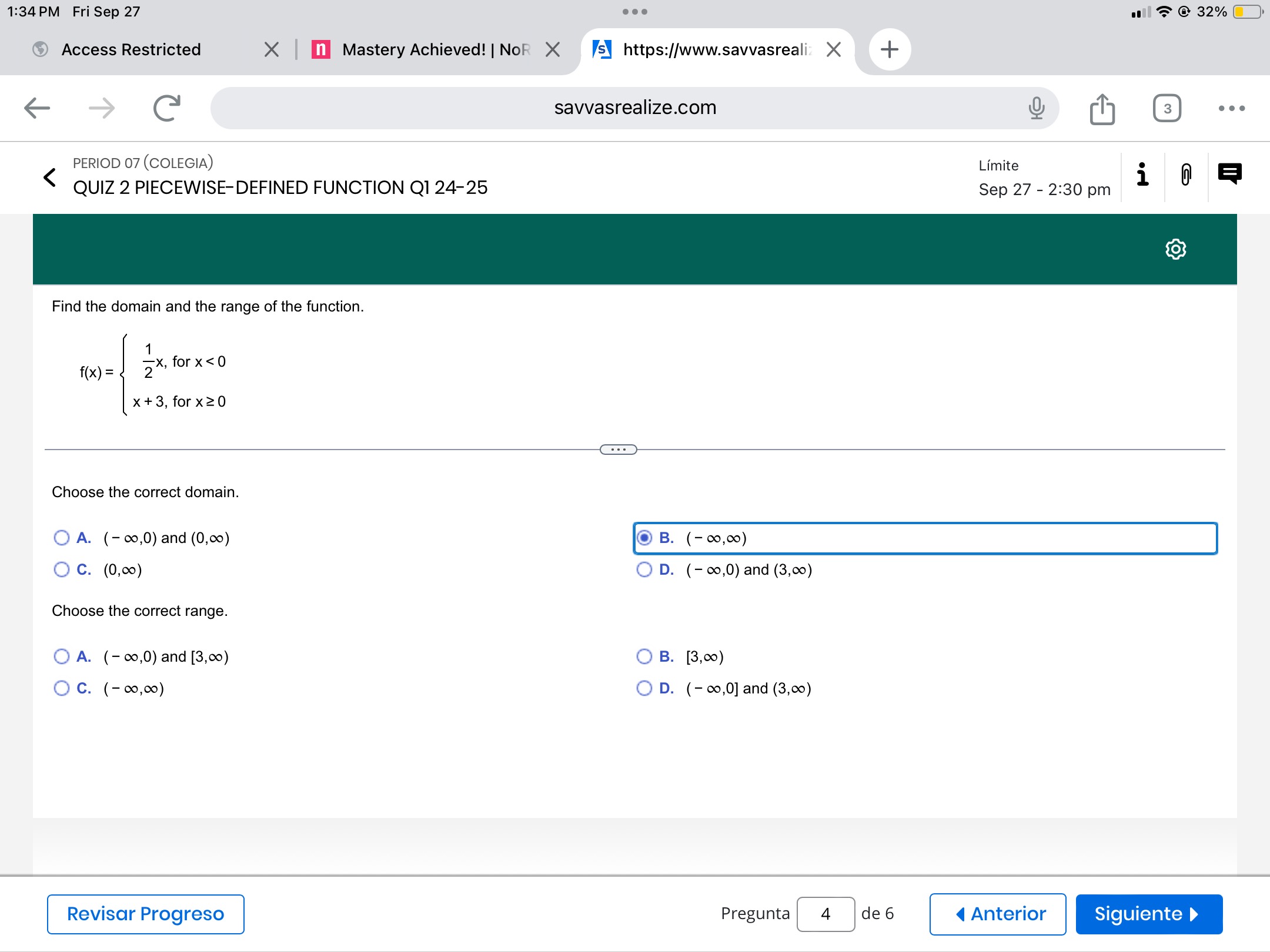Close the Access Restricted tab
This screenshot has width=1270, height=952.
click(x=271, y=49)
